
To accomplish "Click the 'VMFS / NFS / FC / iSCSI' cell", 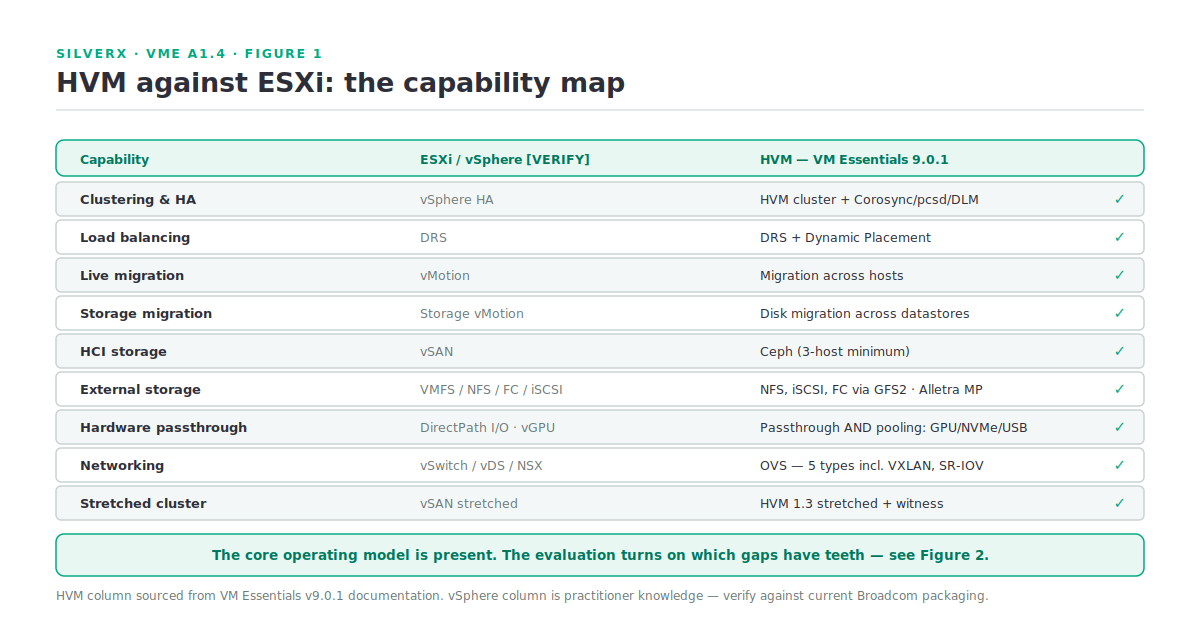I will [491, 389].
